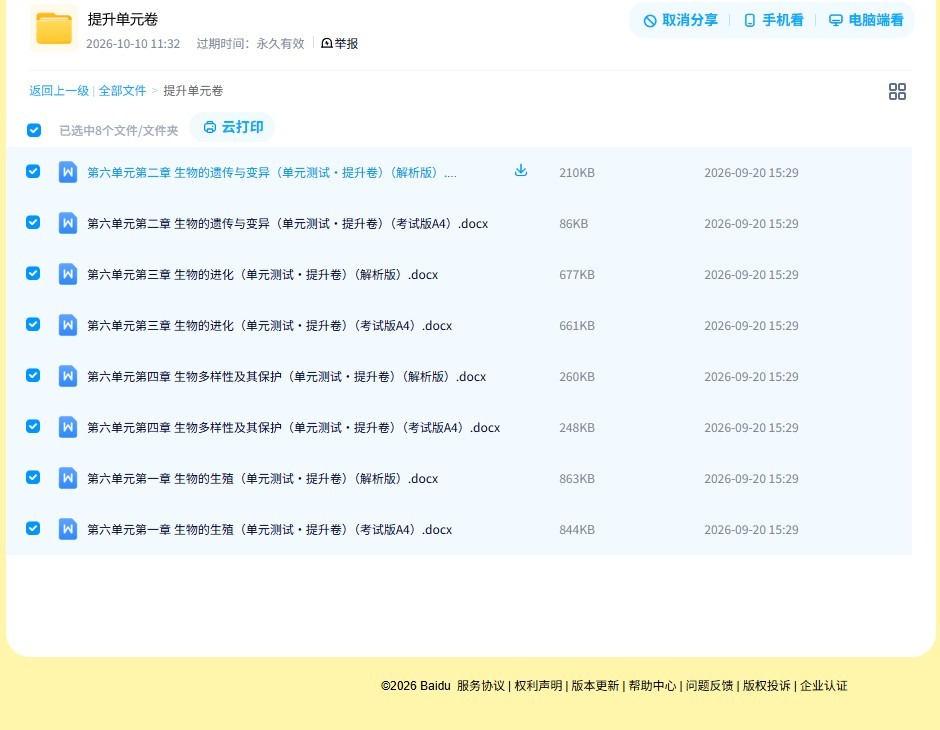The image size is (940, 730).
Task: Open the 服务协议 footer link
Action: 481,686
